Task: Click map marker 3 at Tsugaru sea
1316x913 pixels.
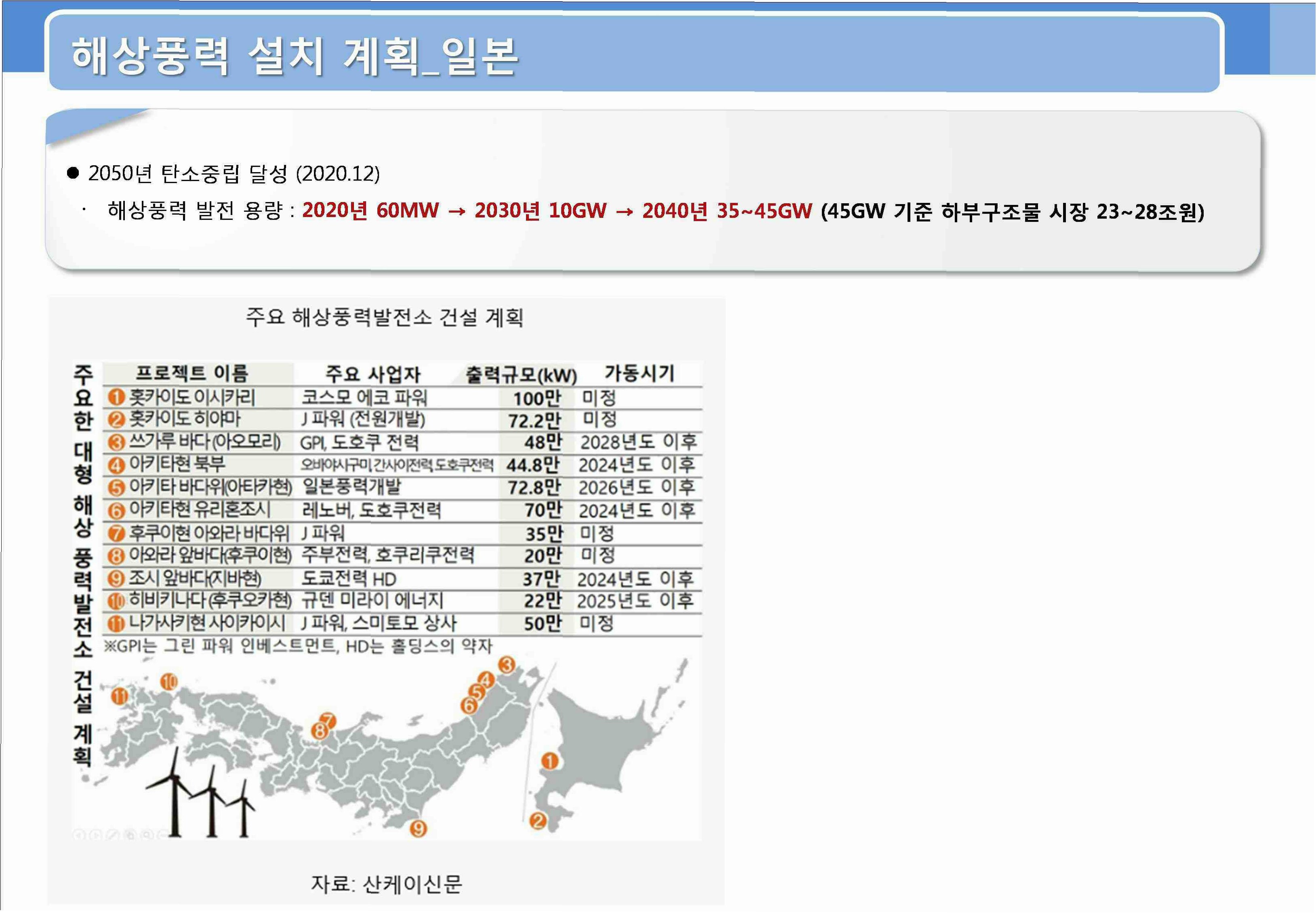Action: [506, 665]
